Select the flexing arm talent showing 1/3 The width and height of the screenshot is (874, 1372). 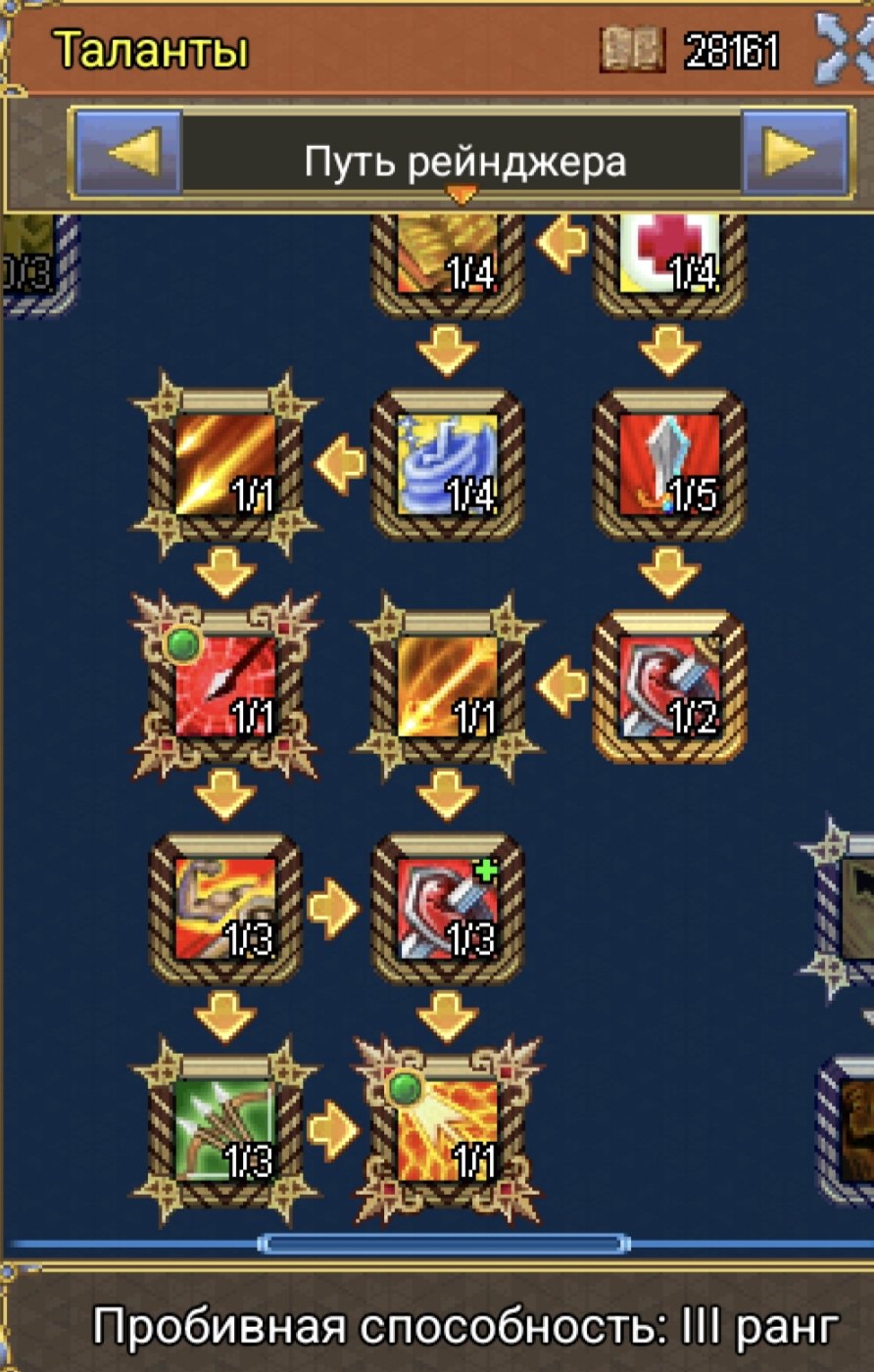pyautogui.click(x=225, y=909)
